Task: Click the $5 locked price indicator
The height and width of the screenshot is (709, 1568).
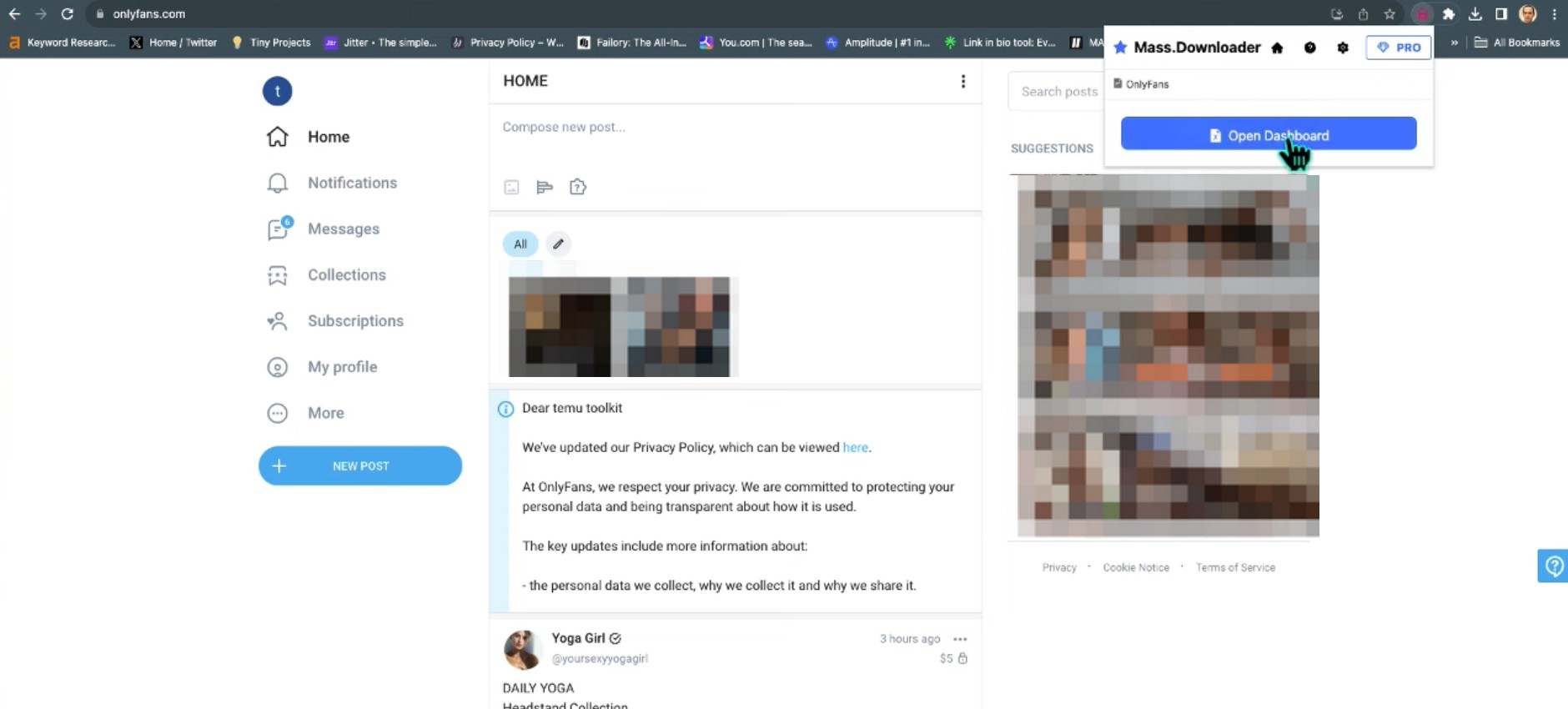Action: 953,658
